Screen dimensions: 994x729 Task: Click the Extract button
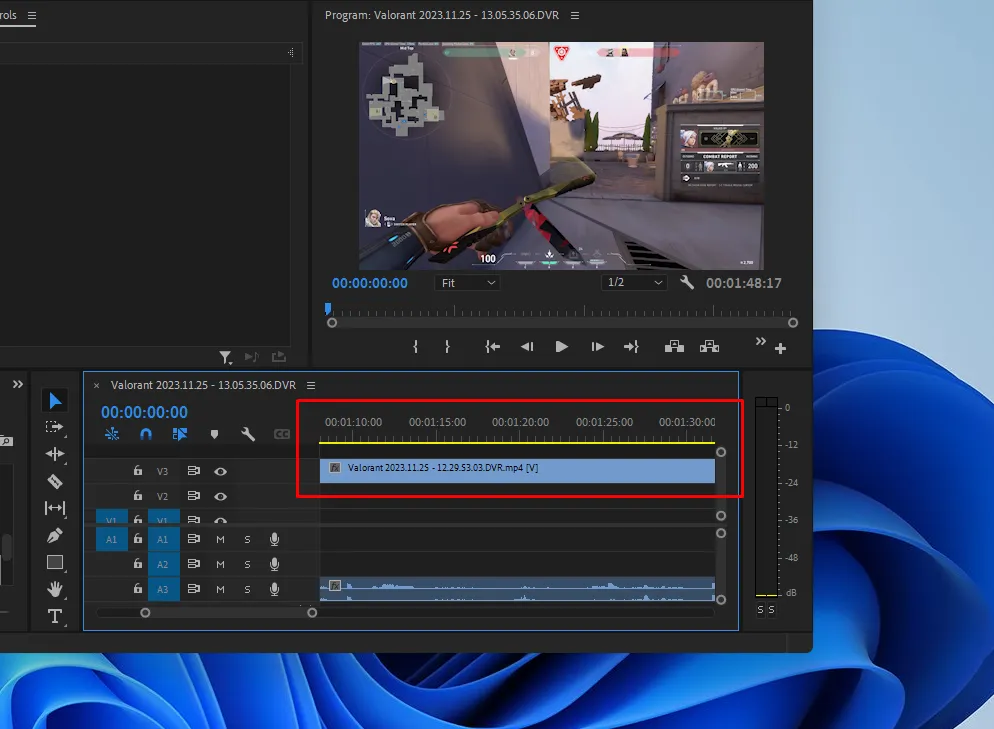709,346
